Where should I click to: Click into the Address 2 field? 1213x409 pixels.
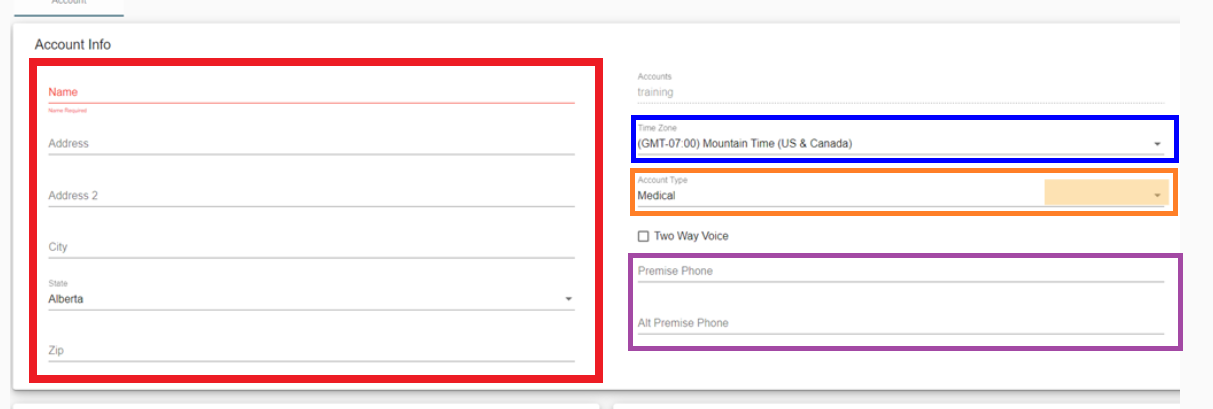(x=310, y=196)
